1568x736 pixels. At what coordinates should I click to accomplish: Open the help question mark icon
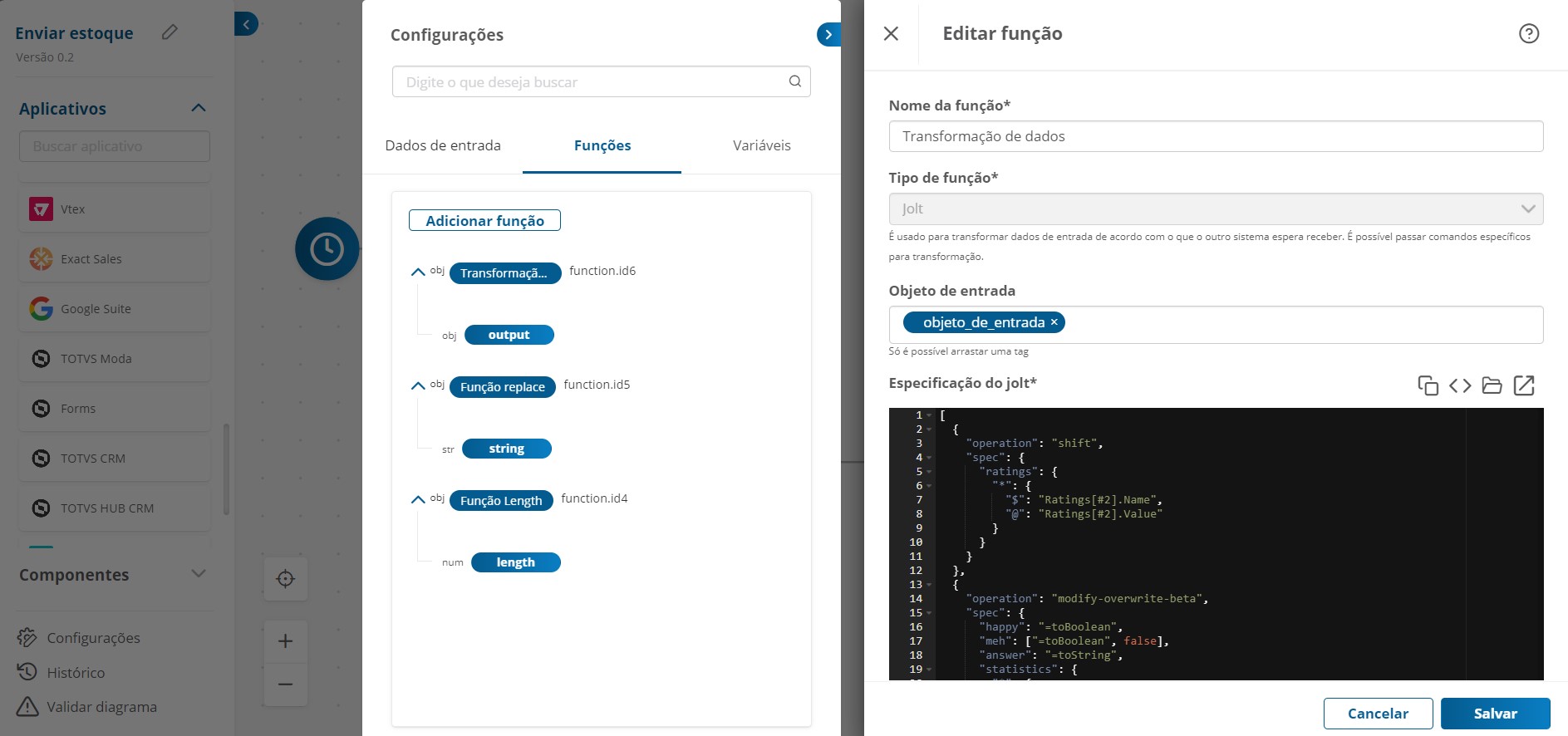[x=1528, y=33]
